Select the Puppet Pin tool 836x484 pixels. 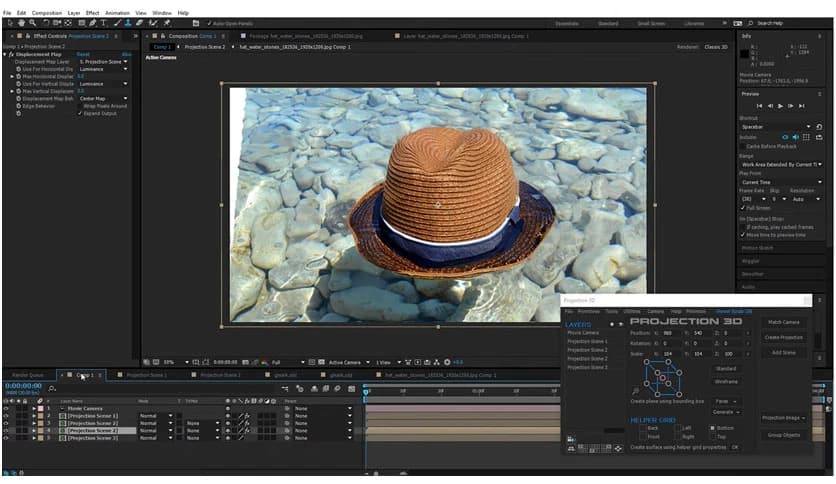pos(167,23)
